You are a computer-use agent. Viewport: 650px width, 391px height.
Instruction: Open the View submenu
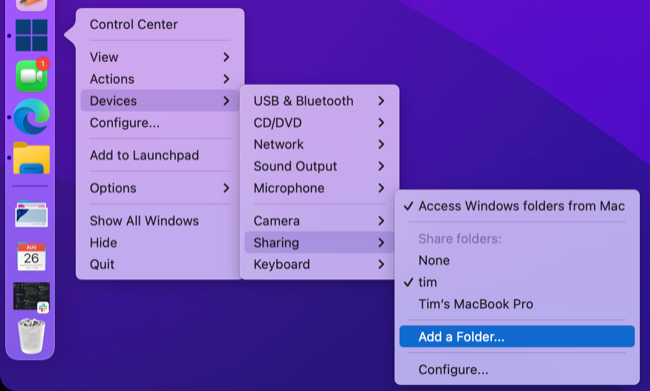[x=160, y=57]
